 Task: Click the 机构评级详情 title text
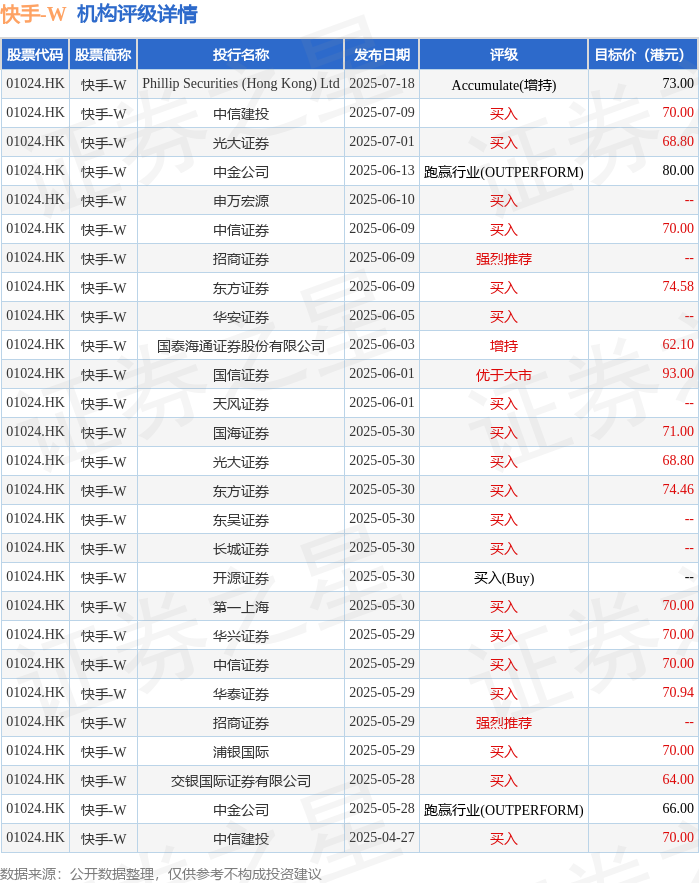pyautogui.click(x=137, y=14)
